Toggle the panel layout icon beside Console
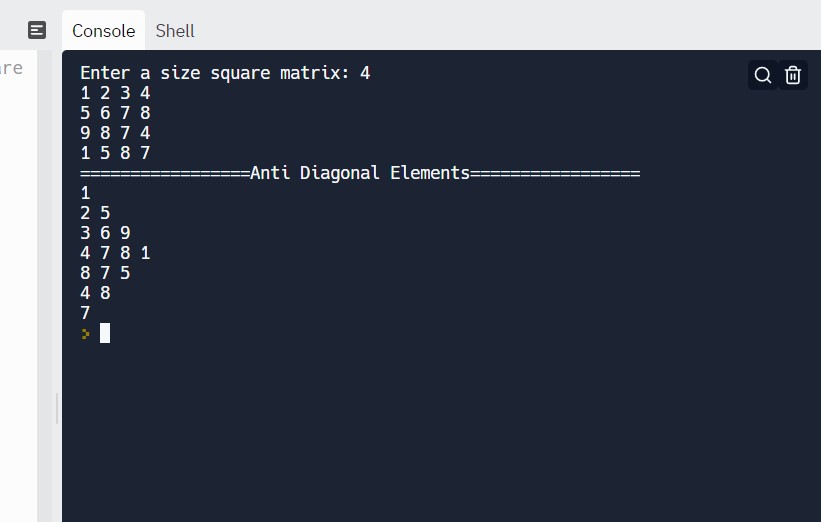This screenshot has width=821, height=522. [x=37, y=30]
